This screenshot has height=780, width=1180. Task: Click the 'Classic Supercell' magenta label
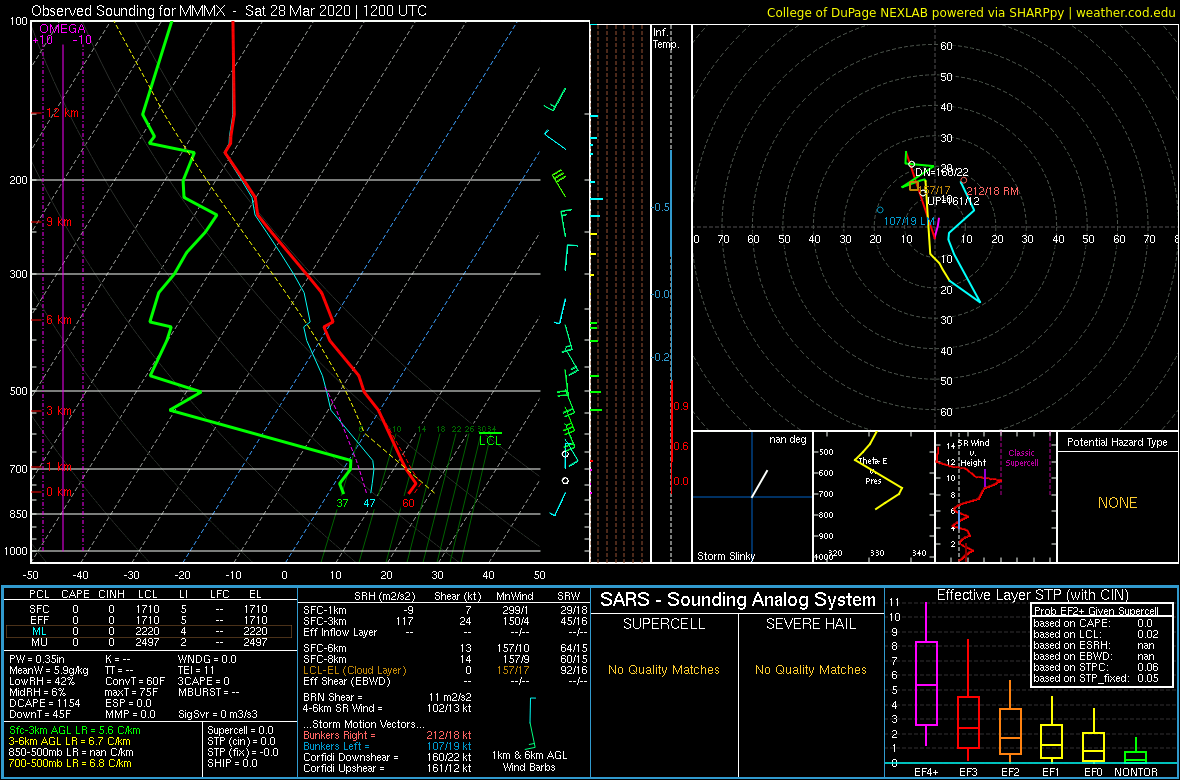[1022, 458]
